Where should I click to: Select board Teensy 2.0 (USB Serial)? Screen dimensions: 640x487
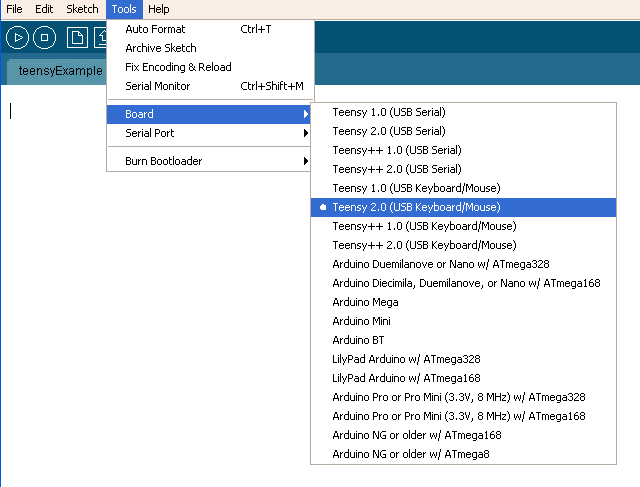463,131
